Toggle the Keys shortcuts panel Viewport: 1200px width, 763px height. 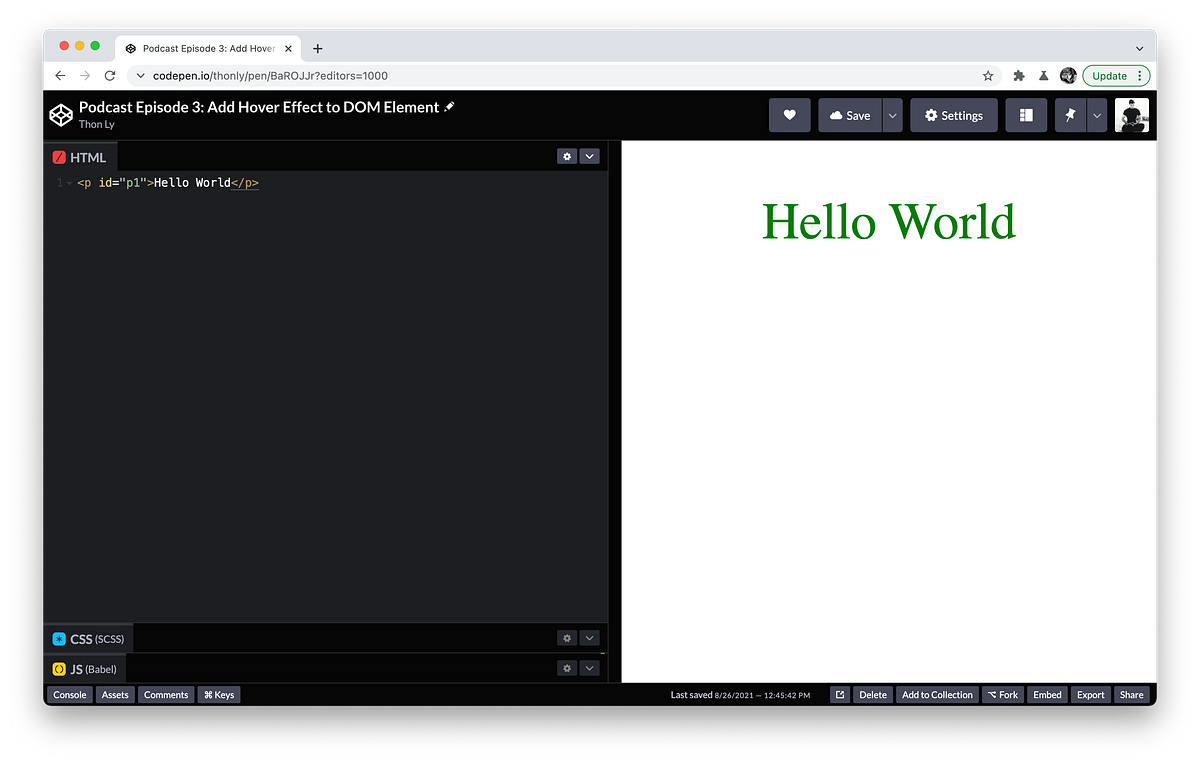pyautogui.click(x=218, y=694)
